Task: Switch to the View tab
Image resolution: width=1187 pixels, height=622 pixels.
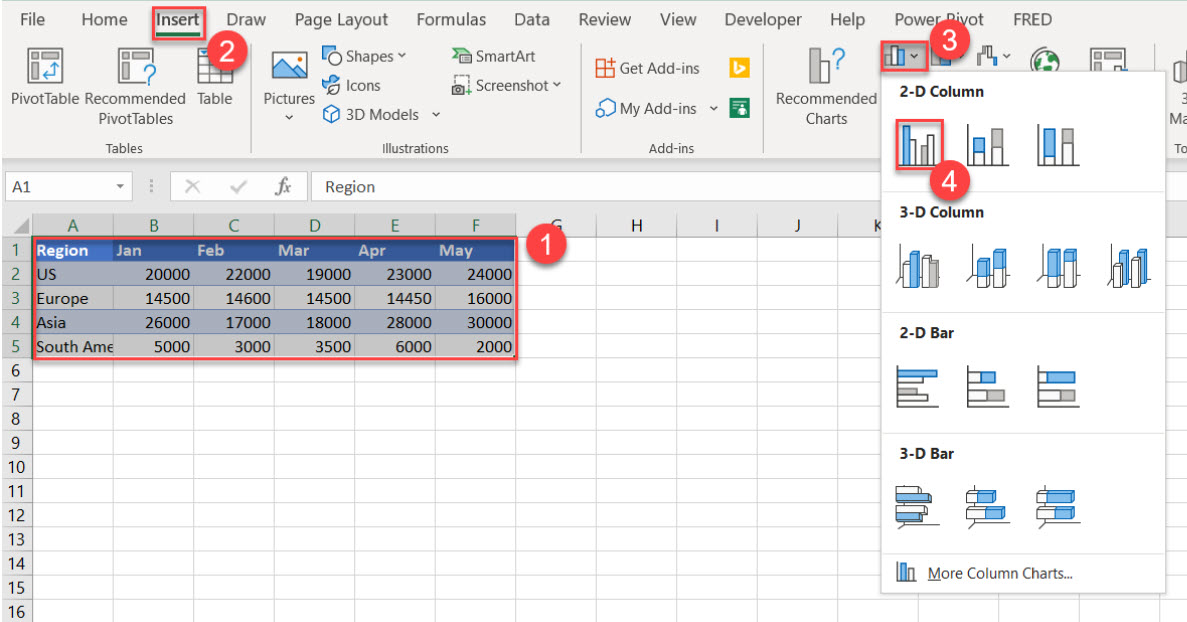Action: (x=678, y=20)
